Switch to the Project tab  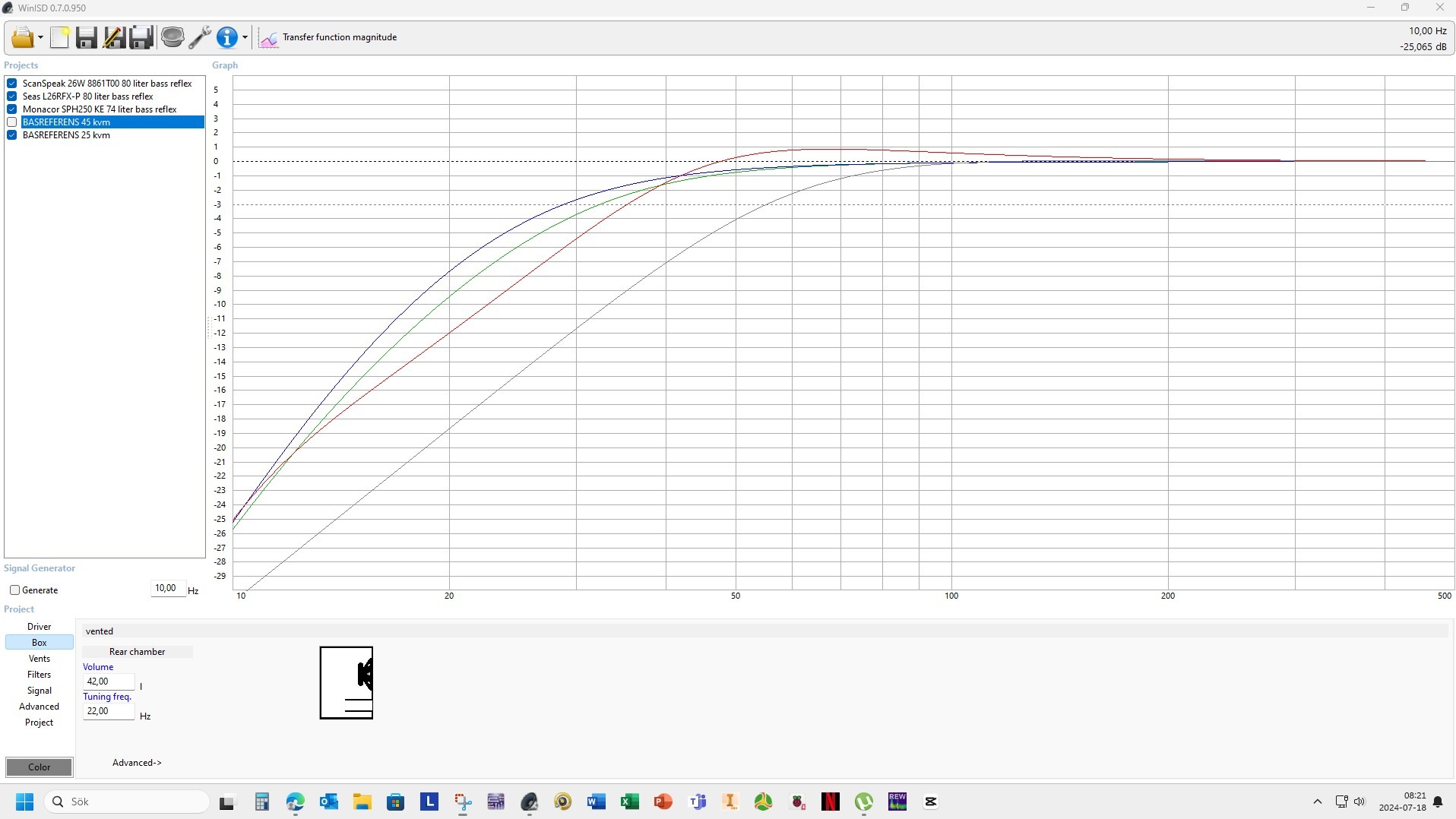point(40,723)
